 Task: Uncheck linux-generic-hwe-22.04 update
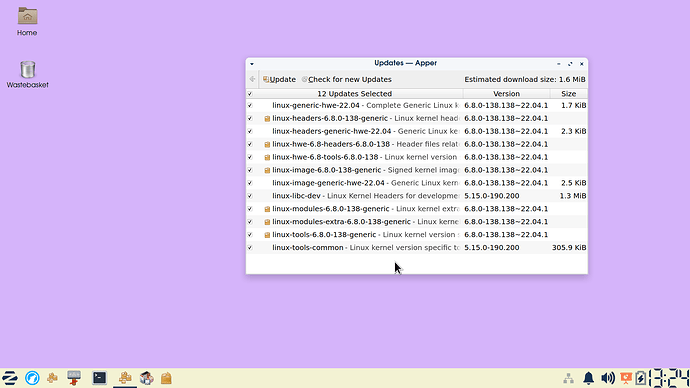tap(250, 106)
